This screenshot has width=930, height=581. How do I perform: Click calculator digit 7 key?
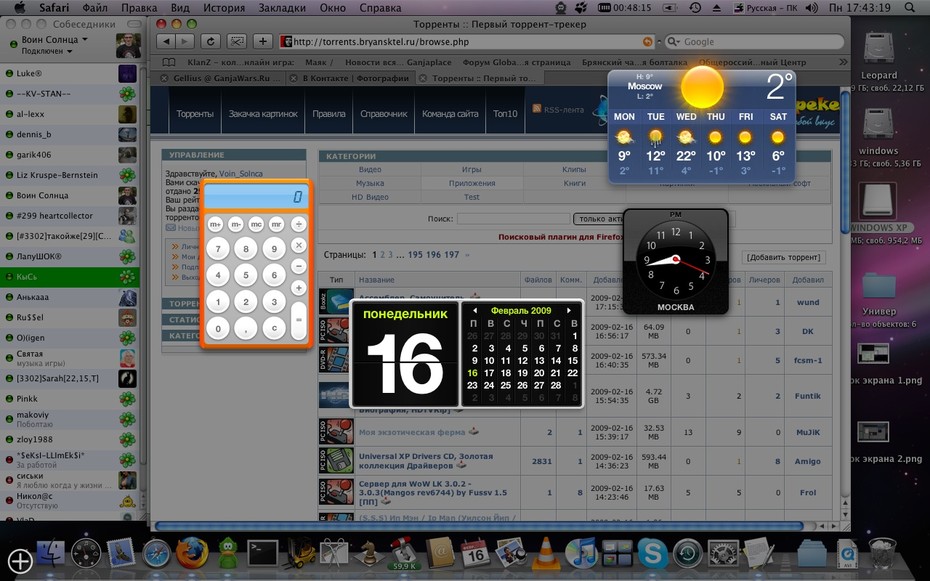218,248
